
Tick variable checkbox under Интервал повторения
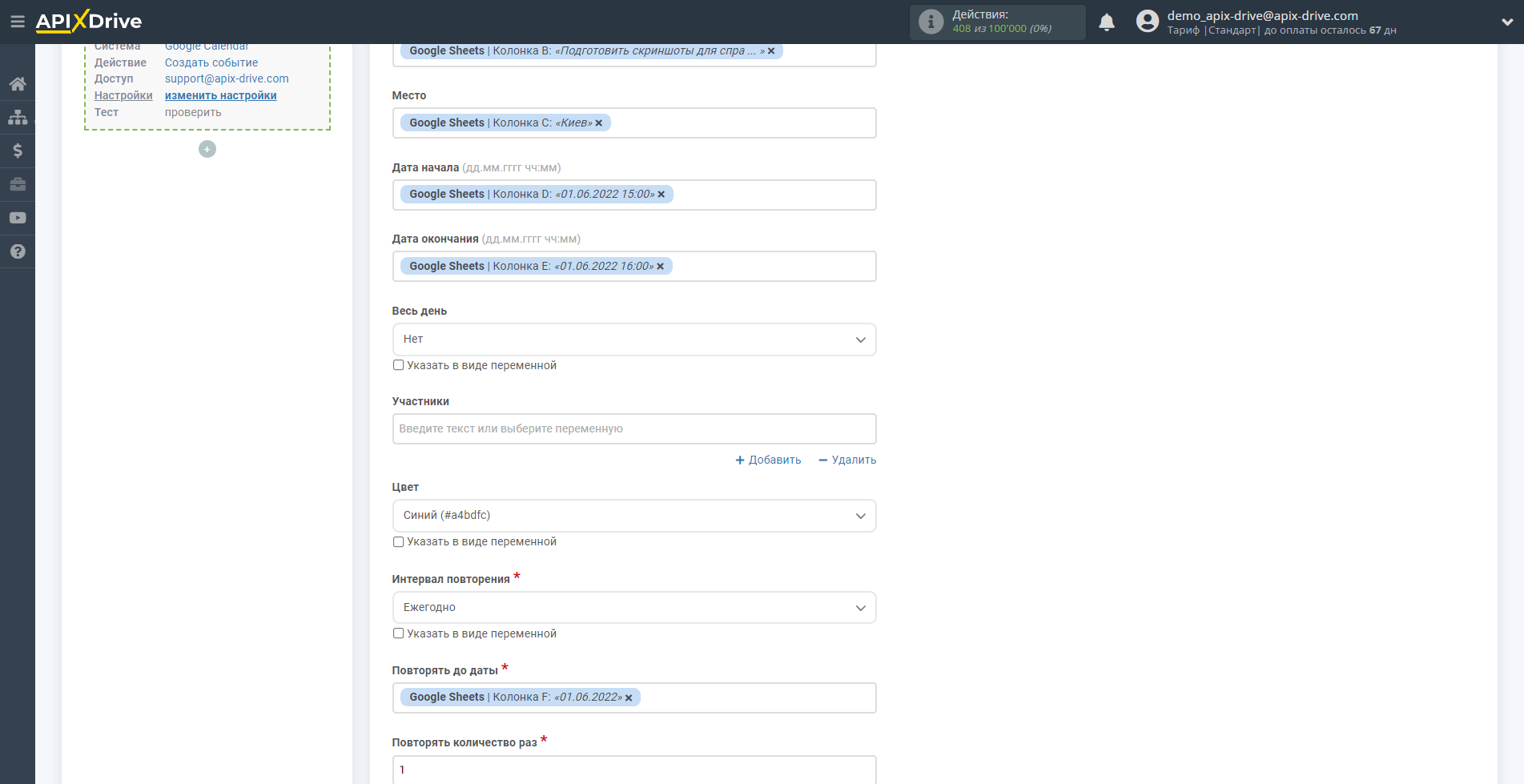(x=398, y=633)
